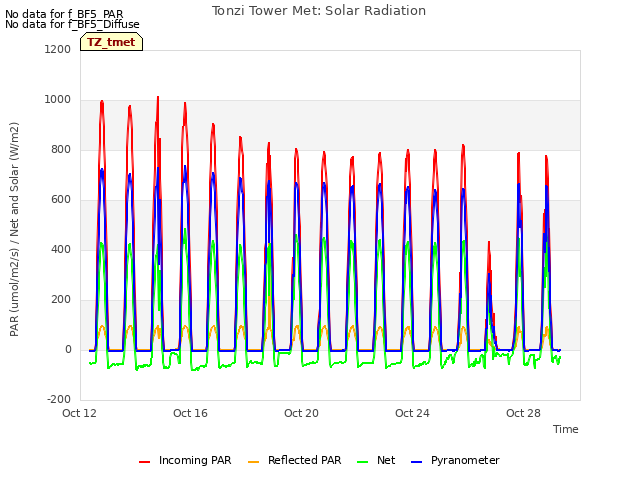Click the Oct 28 x-axis label

[x=523, y=413]
